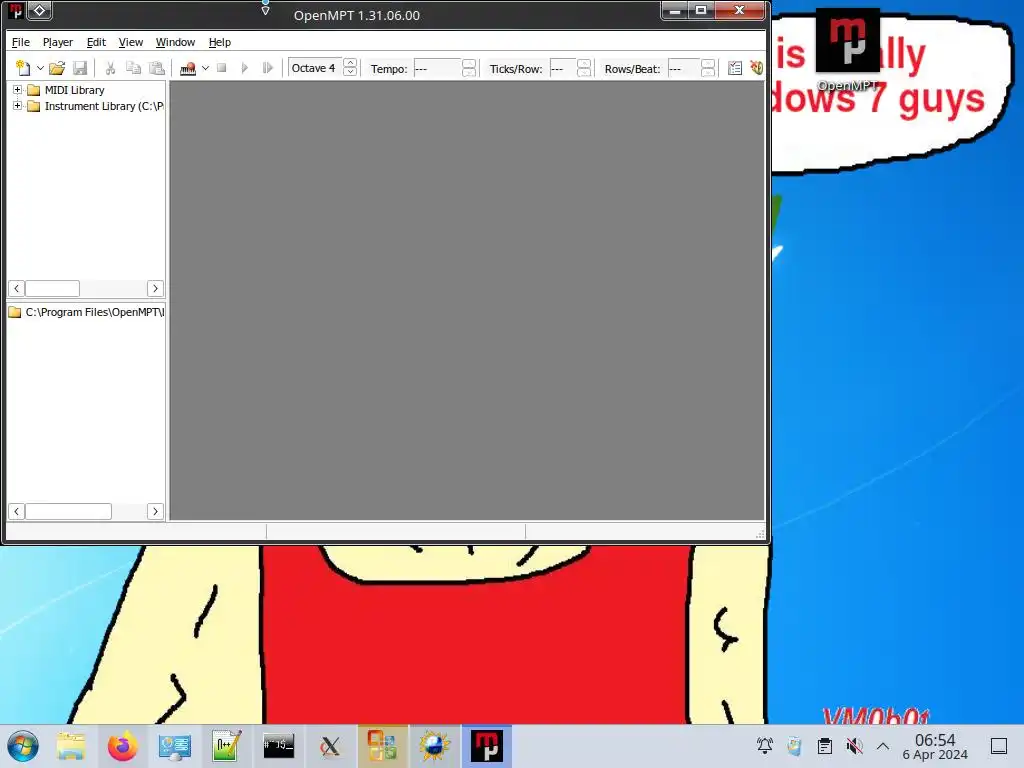Launch Firefox from the taskbar
The height and width of the screenshot is (768, 1024).
point(122,746)
